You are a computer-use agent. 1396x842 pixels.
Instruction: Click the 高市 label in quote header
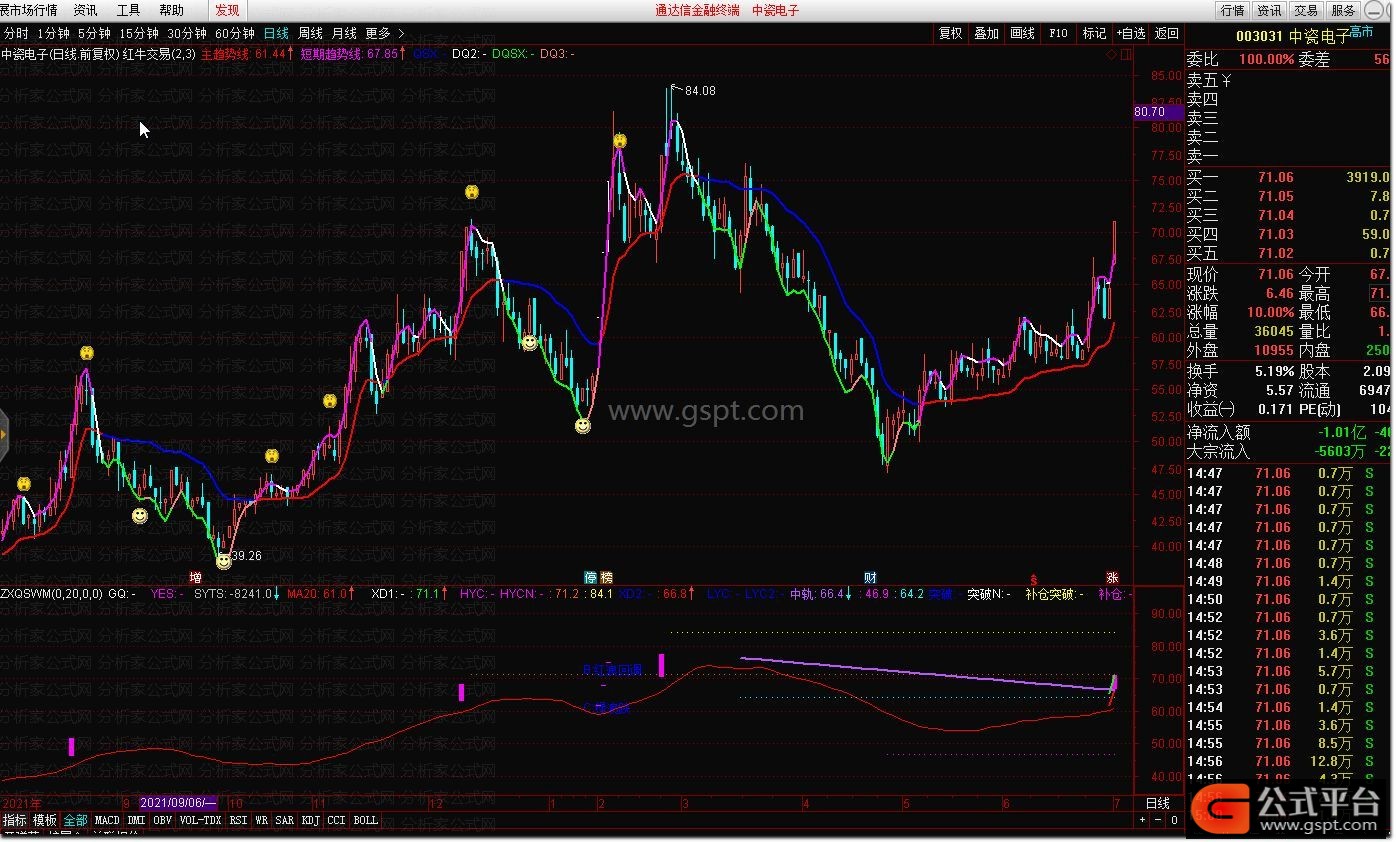click(x=1361, y=32)
